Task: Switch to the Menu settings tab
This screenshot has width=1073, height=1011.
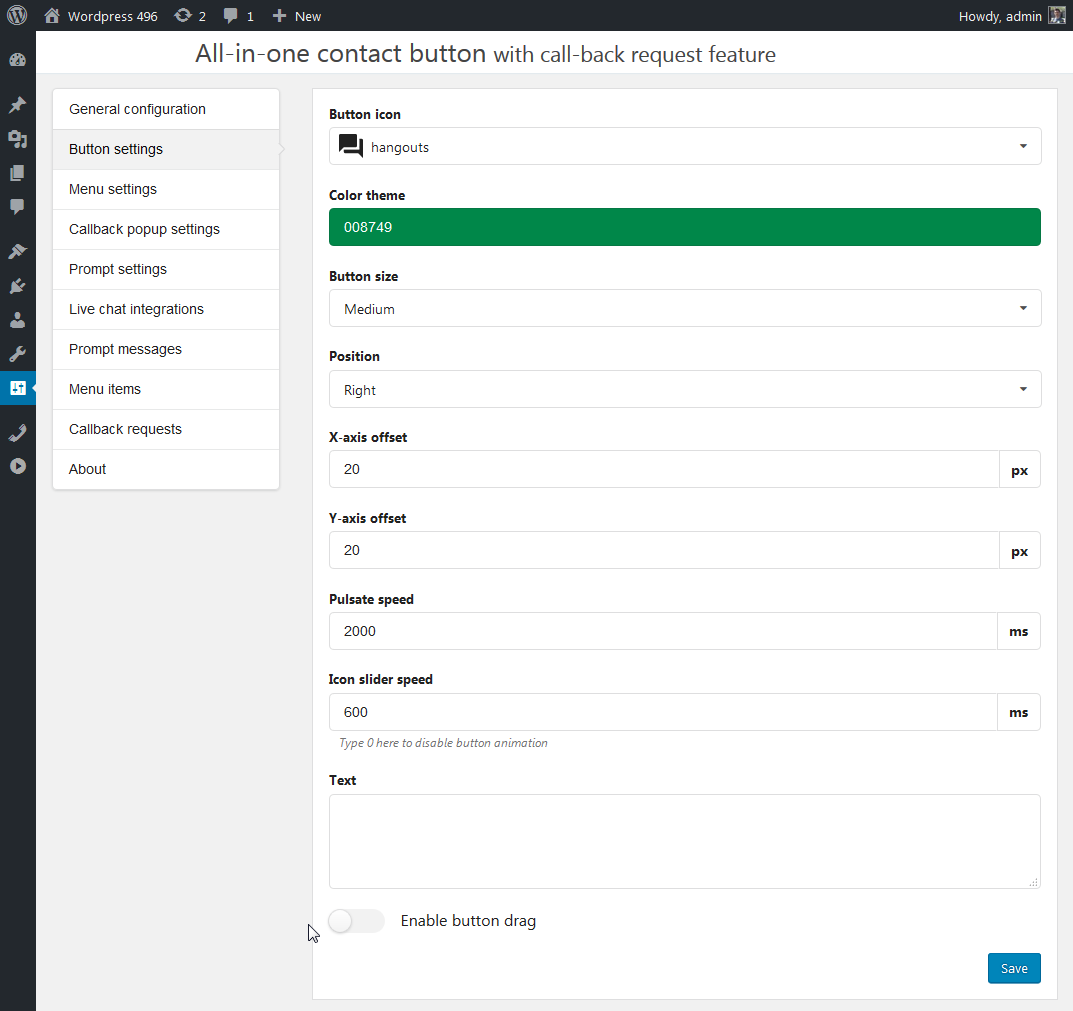Action: click(x=113, y=189)
